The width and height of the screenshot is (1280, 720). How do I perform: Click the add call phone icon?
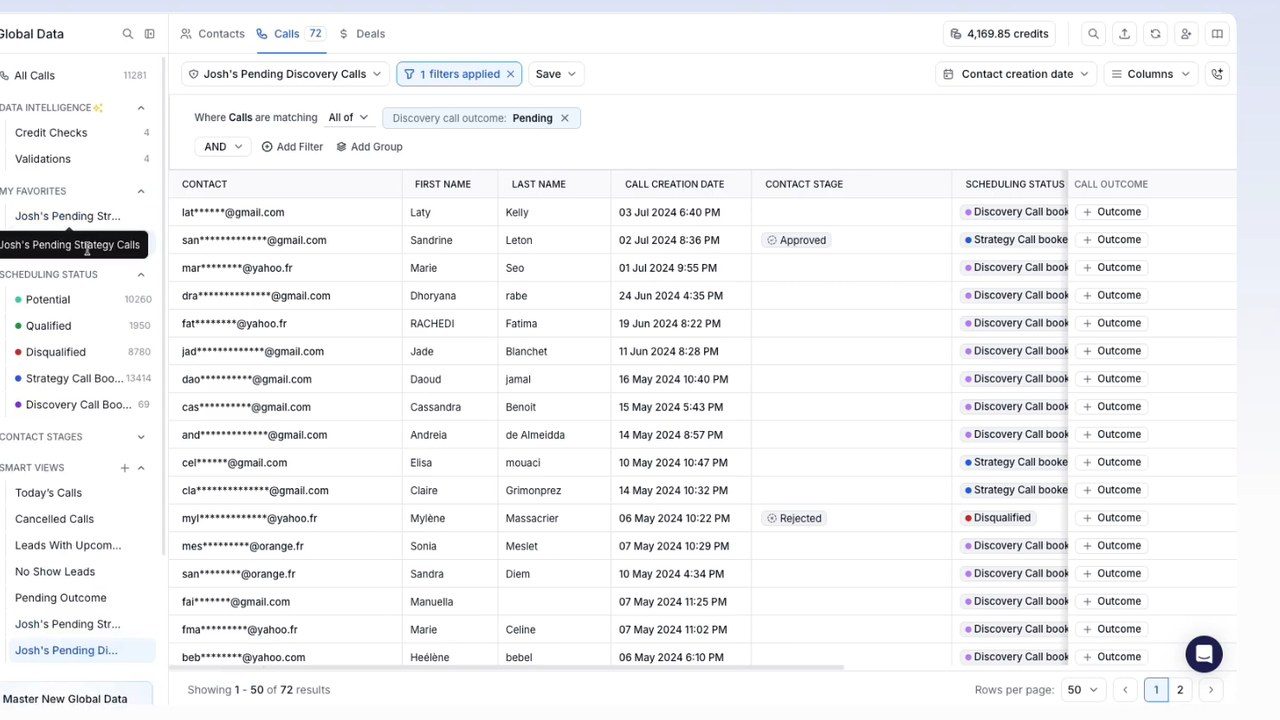1217,74
